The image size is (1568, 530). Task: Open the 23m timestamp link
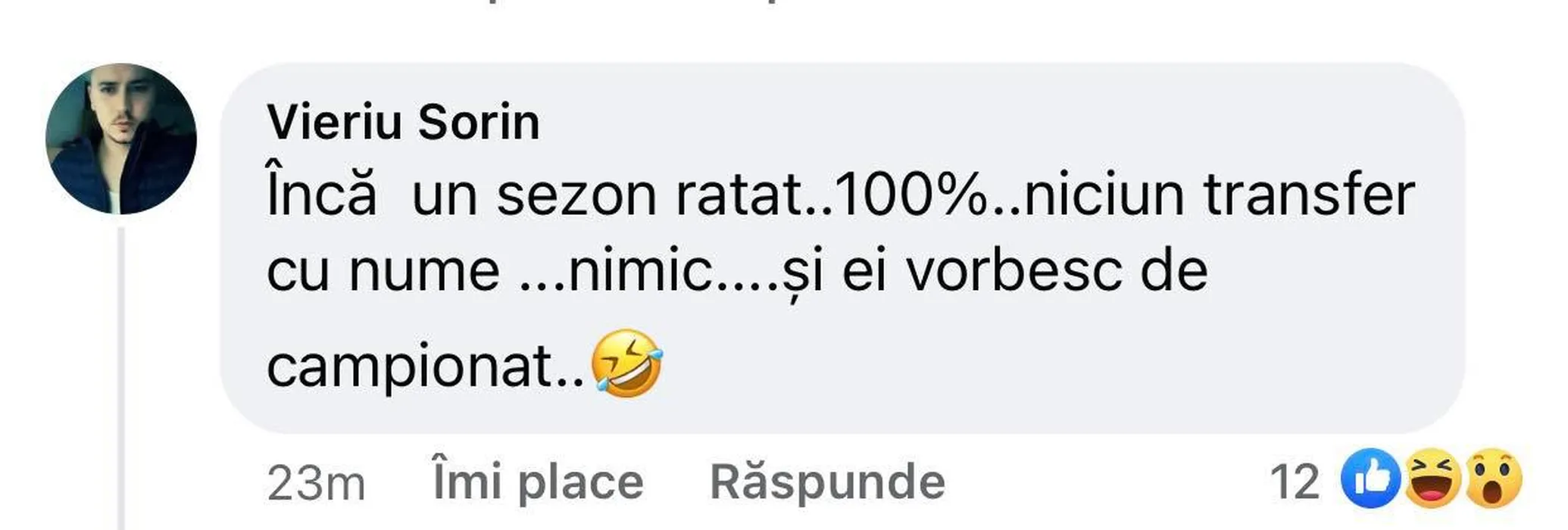tap(316, 483)
